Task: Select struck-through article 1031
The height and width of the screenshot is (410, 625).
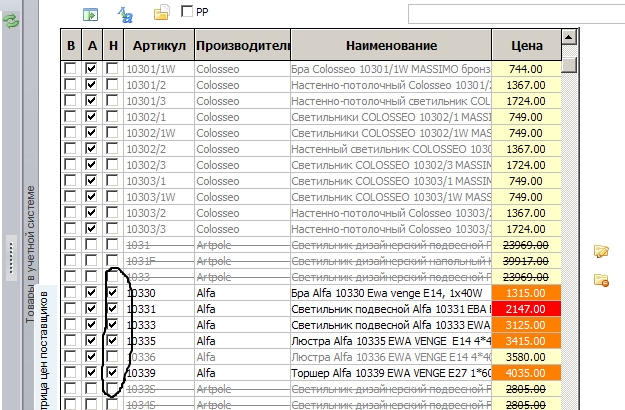Action: pyautogui.click(x=159, y=245)
